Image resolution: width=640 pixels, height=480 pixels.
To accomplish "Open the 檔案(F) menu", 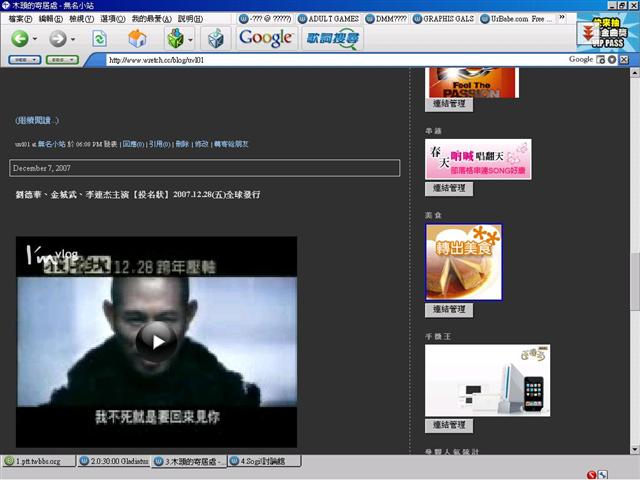I will tap(20, 19).
